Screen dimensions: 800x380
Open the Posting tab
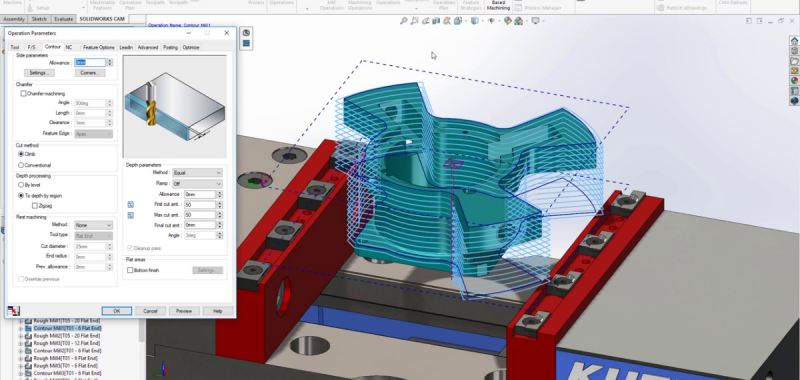[x=170, y=47]
